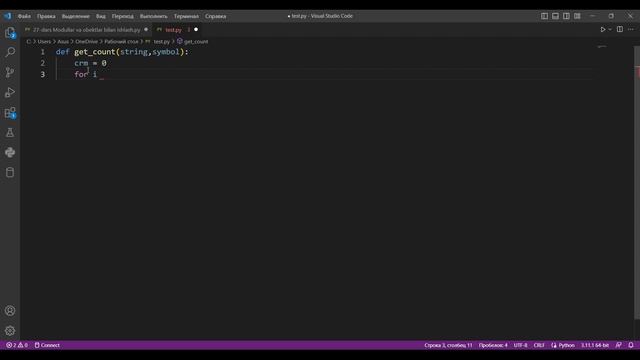
Task: Click OneDrive in the breadcrumb
Action: pos(86,42)
